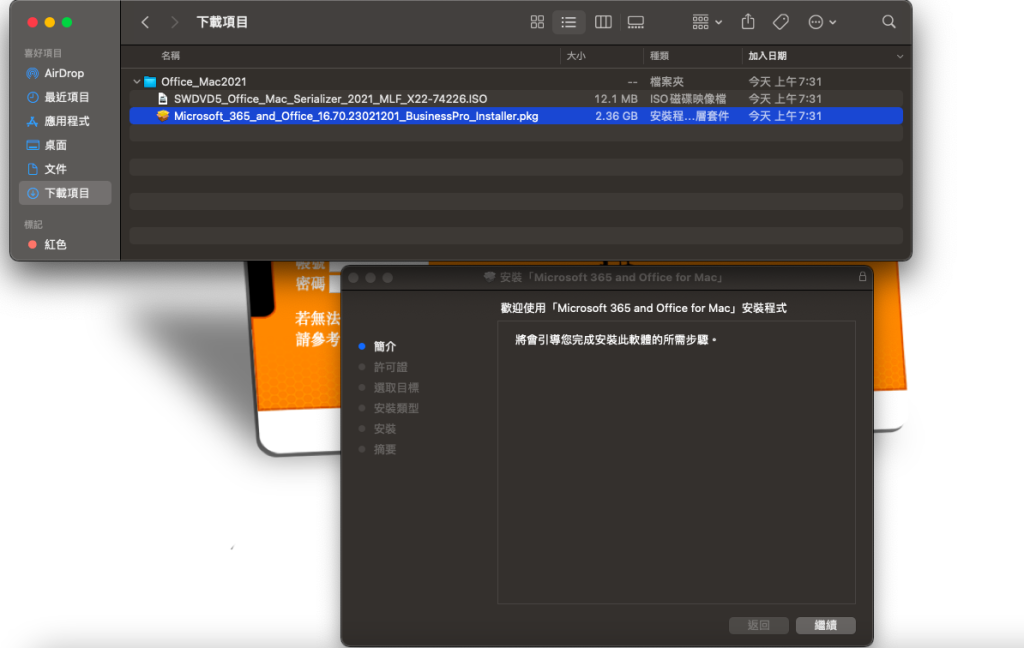Click the pkg installer package icon
The height and width of the screenshot is (648, 1024).
point(163,116)
